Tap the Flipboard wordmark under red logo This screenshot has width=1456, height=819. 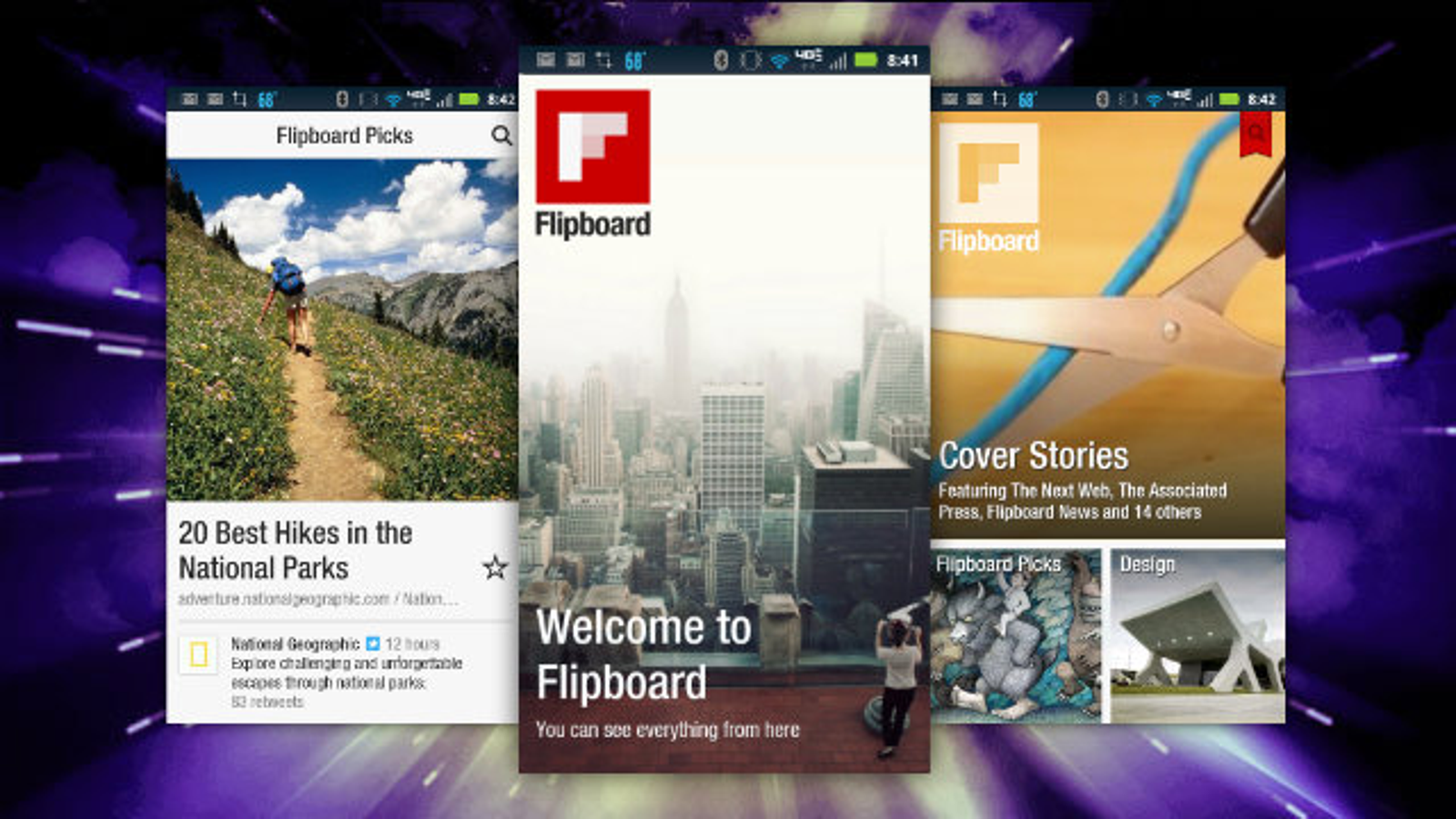[592, 225]
